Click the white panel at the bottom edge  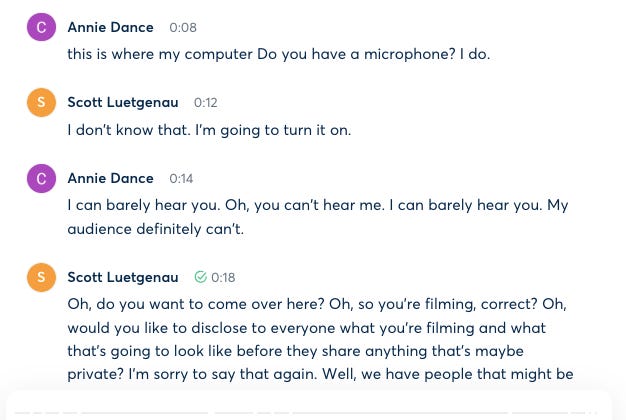tap(312, 408)
